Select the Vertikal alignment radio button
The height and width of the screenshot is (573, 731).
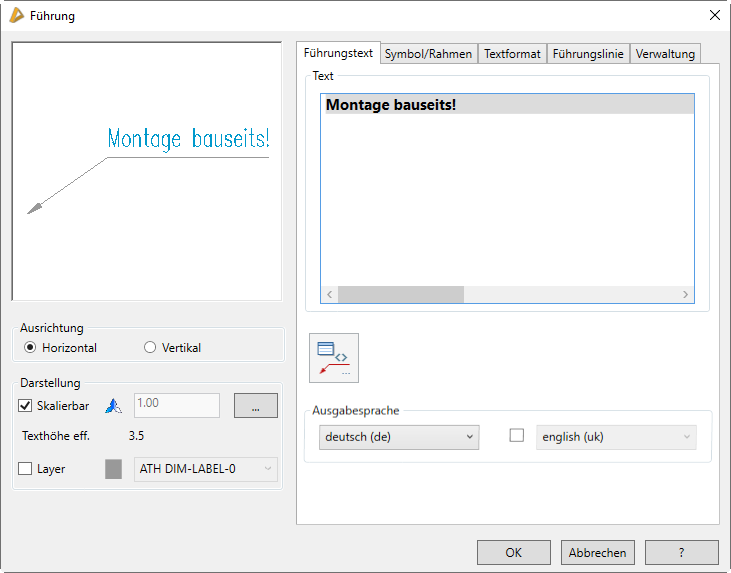150,348
